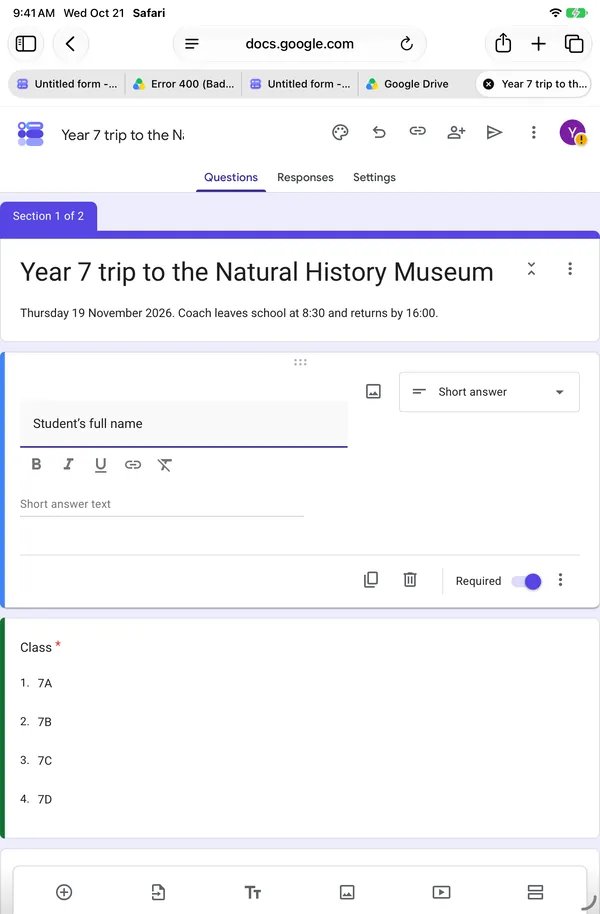
Task: Open the Settings tab
Action: (x=374, y=177)
